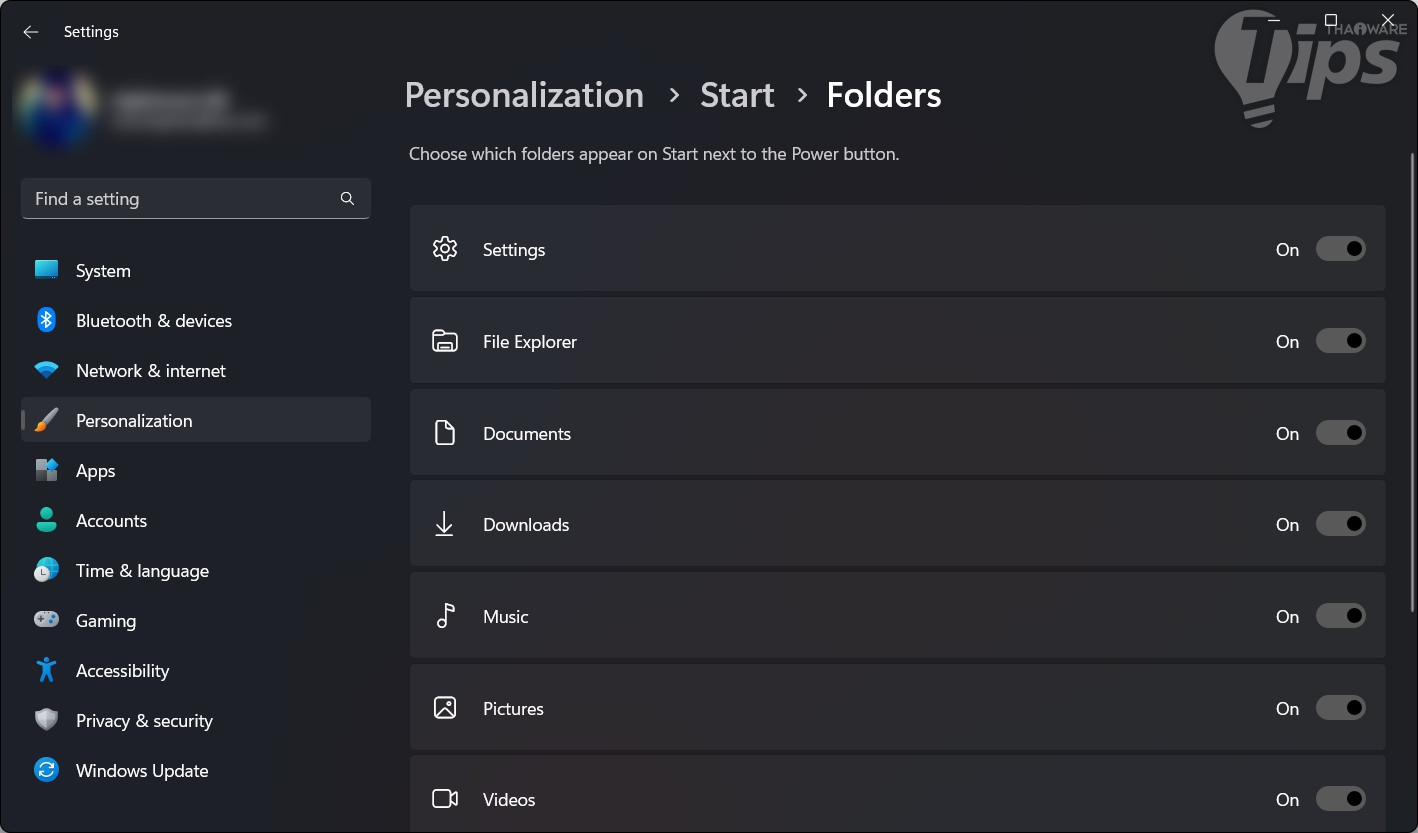
Task: Click the Apps icon in sidebar
Action: [x=46, y=470]
